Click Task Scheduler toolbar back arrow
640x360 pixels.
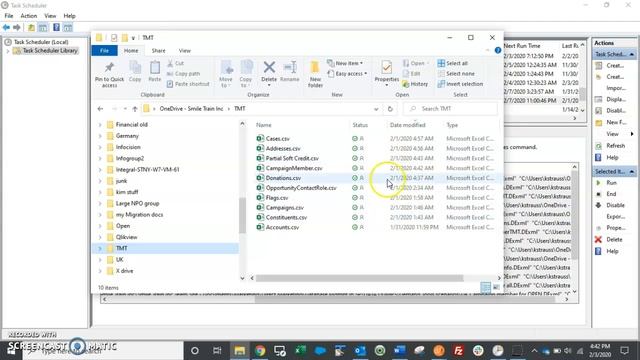click(x=6, y=27)
